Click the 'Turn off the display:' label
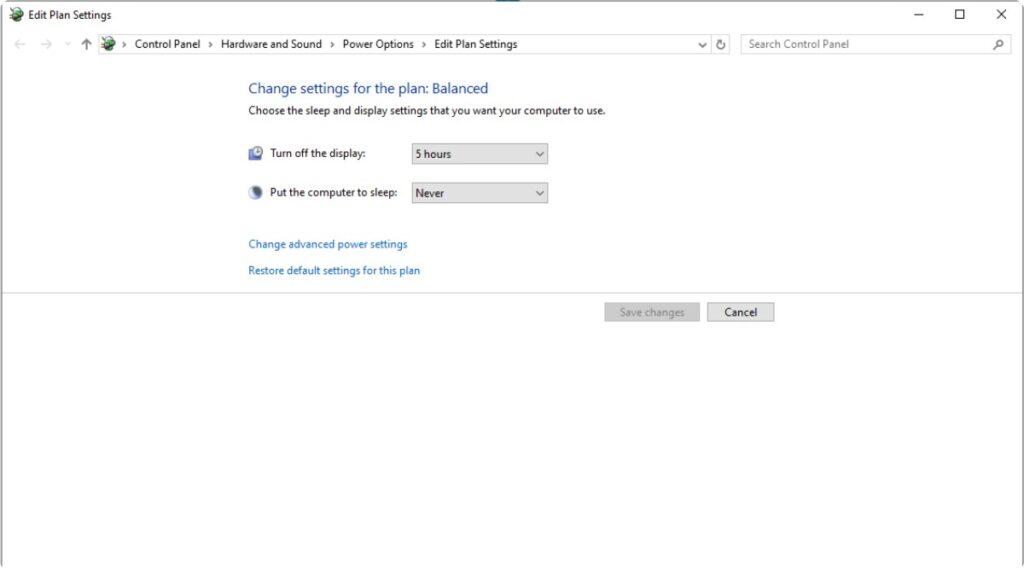This screenshot has height=571, width=1024. (318, 153)
